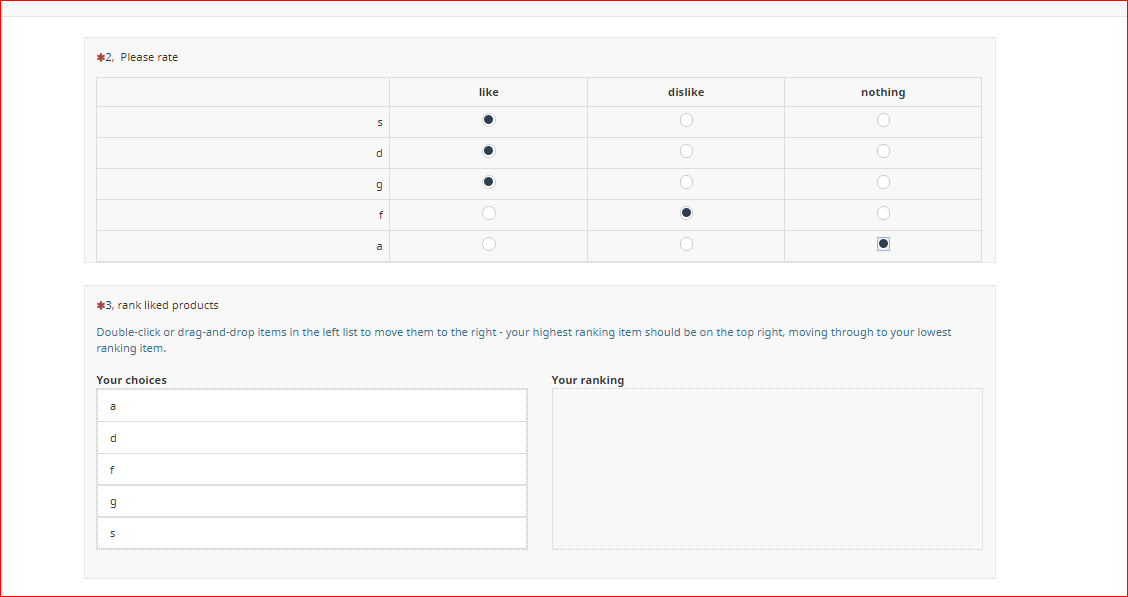
Task: Select 'dislike' radio for row a
Action: click(x=686, y=244)
